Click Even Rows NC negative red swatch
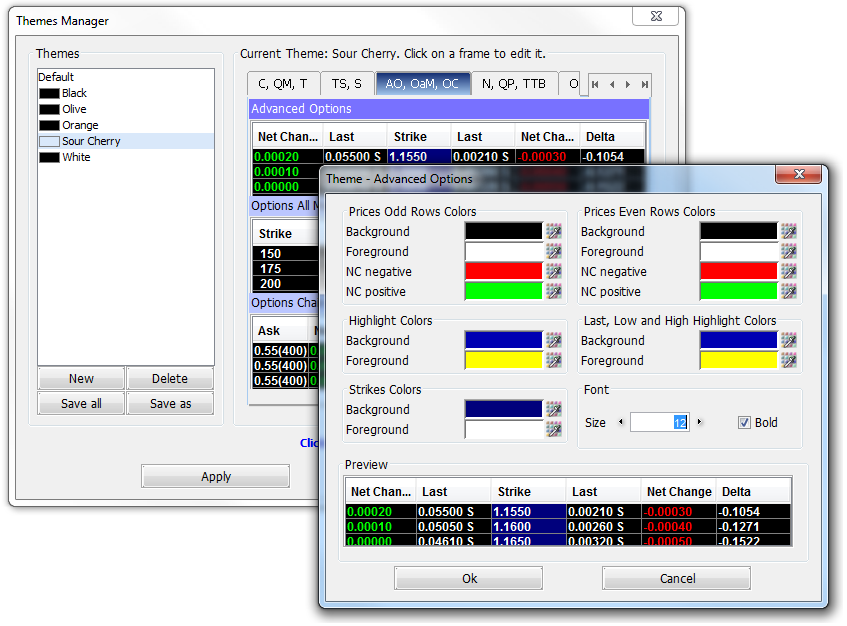The width and height of the screenshot is (847, 626). 738,271
